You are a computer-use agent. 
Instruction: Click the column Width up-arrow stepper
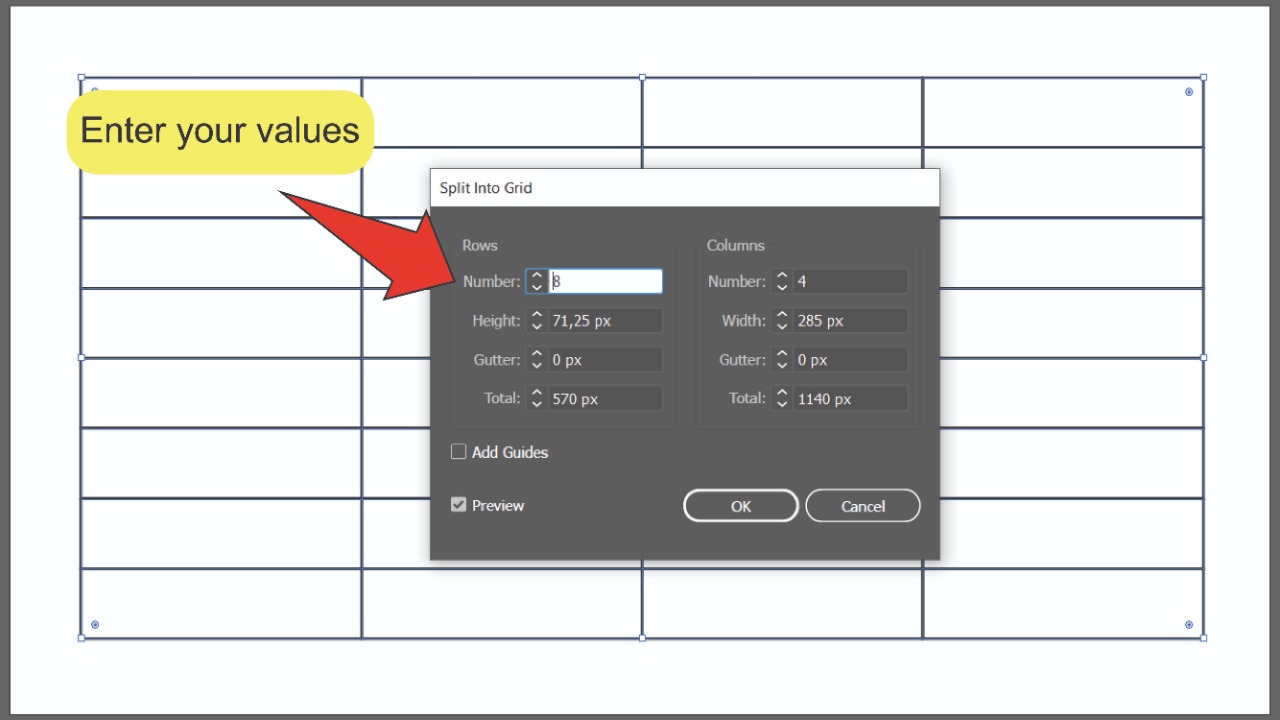[782, 315]
